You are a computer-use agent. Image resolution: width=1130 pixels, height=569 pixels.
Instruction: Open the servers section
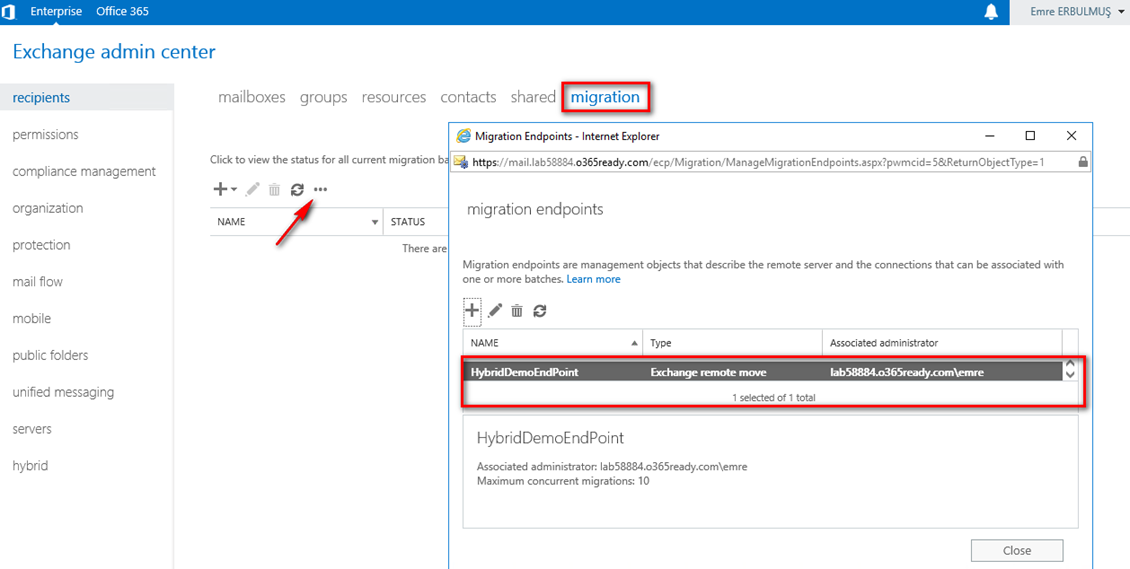(x=32, y=429)
